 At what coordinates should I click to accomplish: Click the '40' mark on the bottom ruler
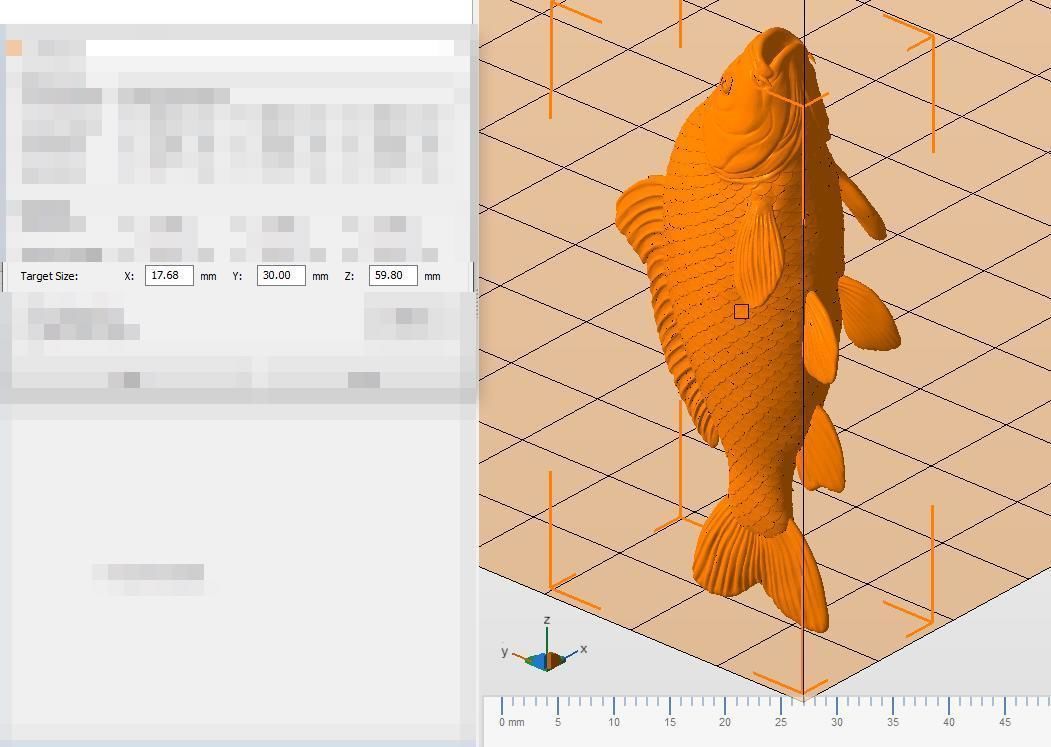948,722
